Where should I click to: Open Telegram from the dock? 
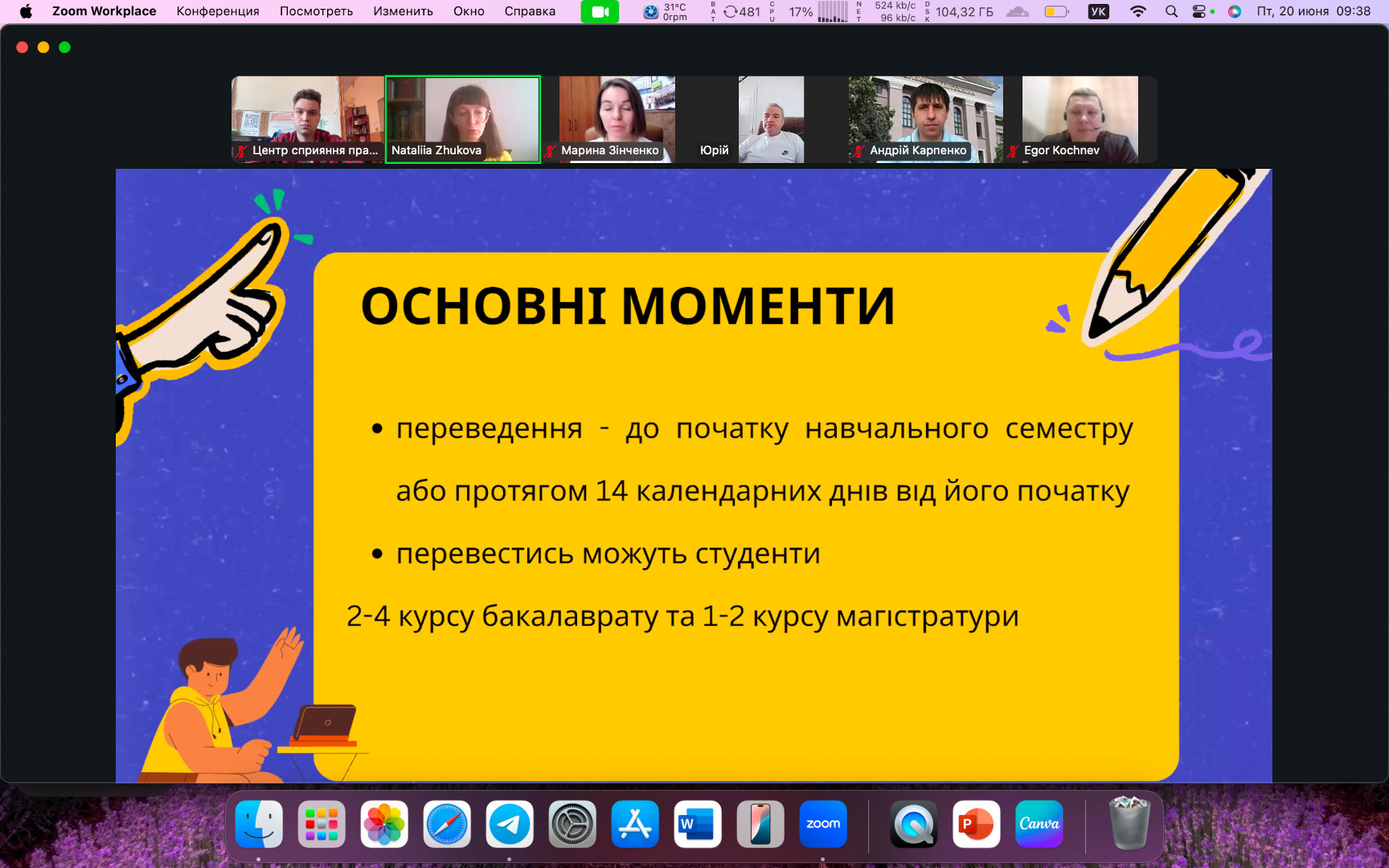[509, 825]
